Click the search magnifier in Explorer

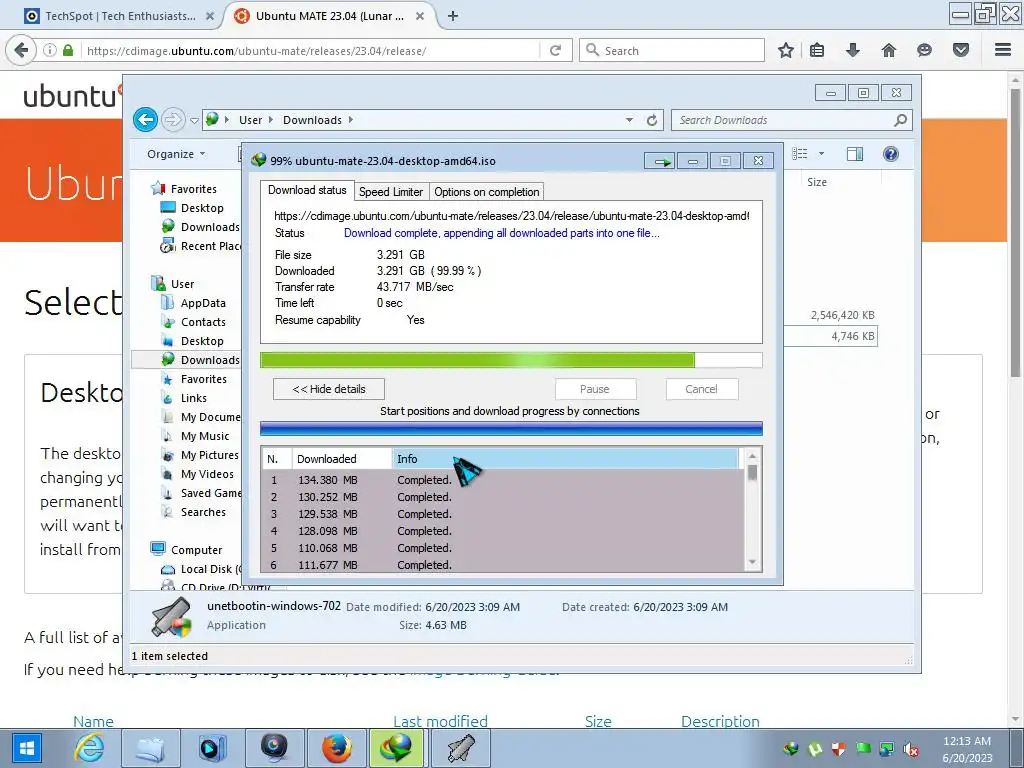pos(901,120)
